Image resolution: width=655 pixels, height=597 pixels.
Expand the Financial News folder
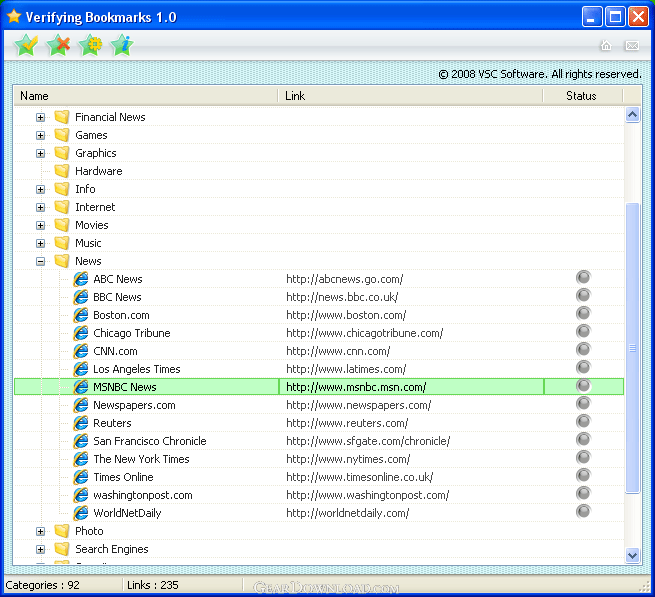(x=40, y=117)
